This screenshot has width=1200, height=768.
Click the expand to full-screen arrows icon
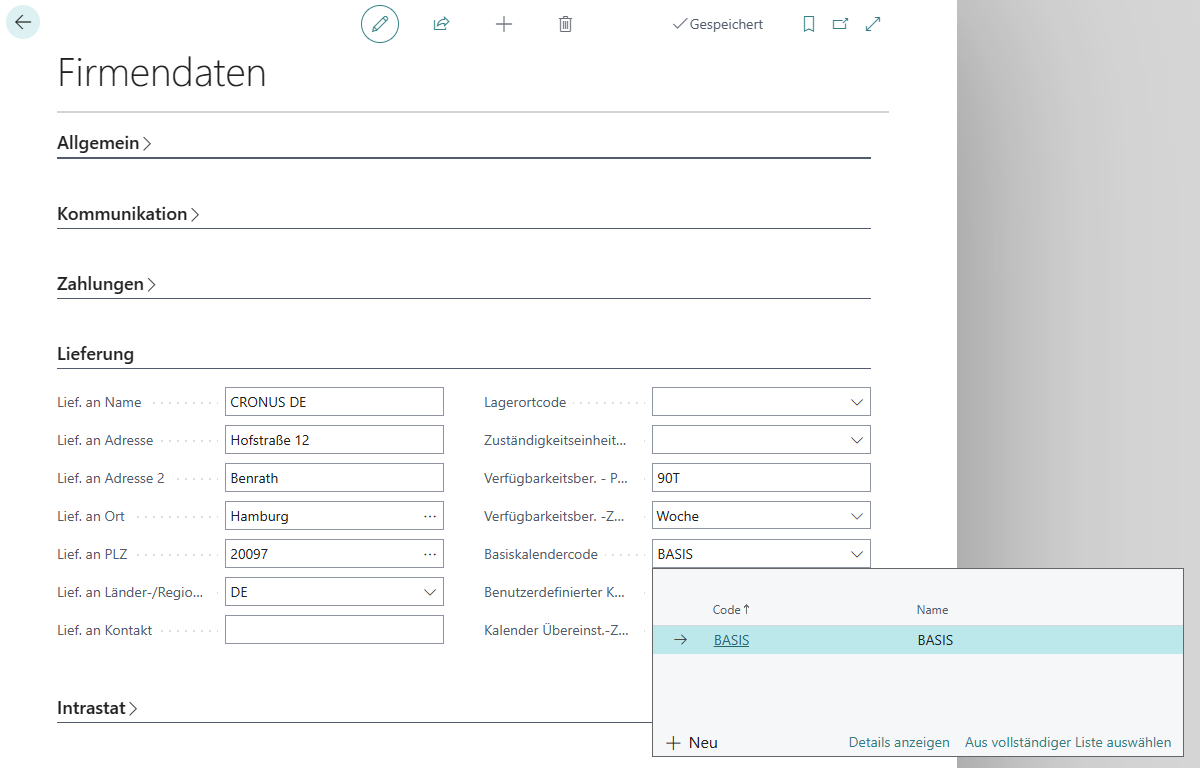pyautogui.click(x=873, y=24)
